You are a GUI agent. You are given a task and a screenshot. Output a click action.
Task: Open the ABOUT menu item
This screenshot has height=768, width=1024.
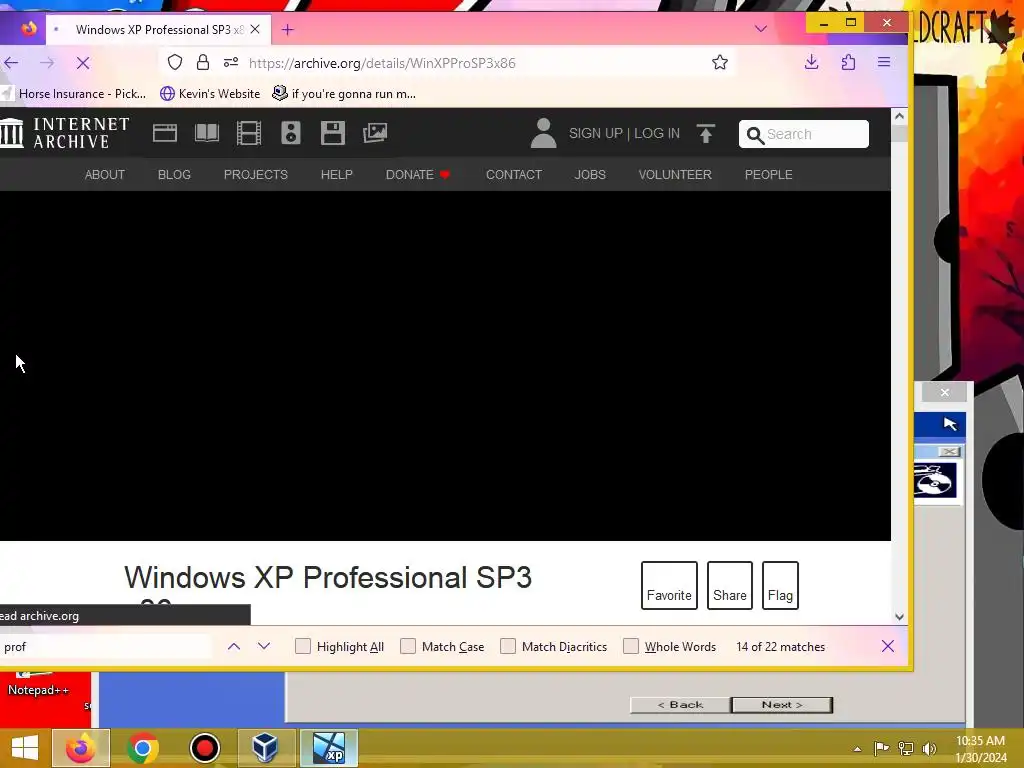[104, 174]
